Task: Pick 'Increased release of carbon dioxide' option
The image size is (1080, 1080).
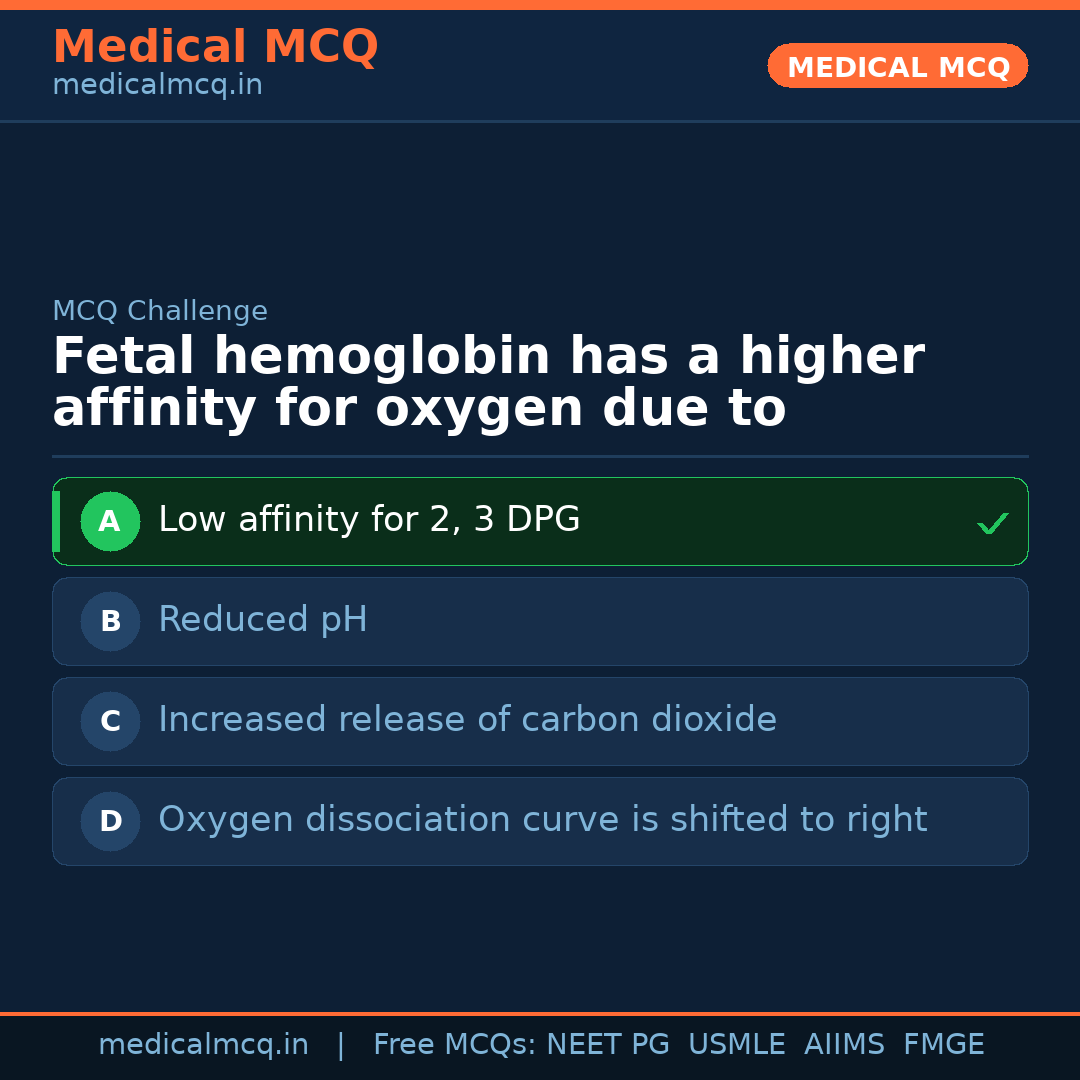Action: click(x=467, y=720)
